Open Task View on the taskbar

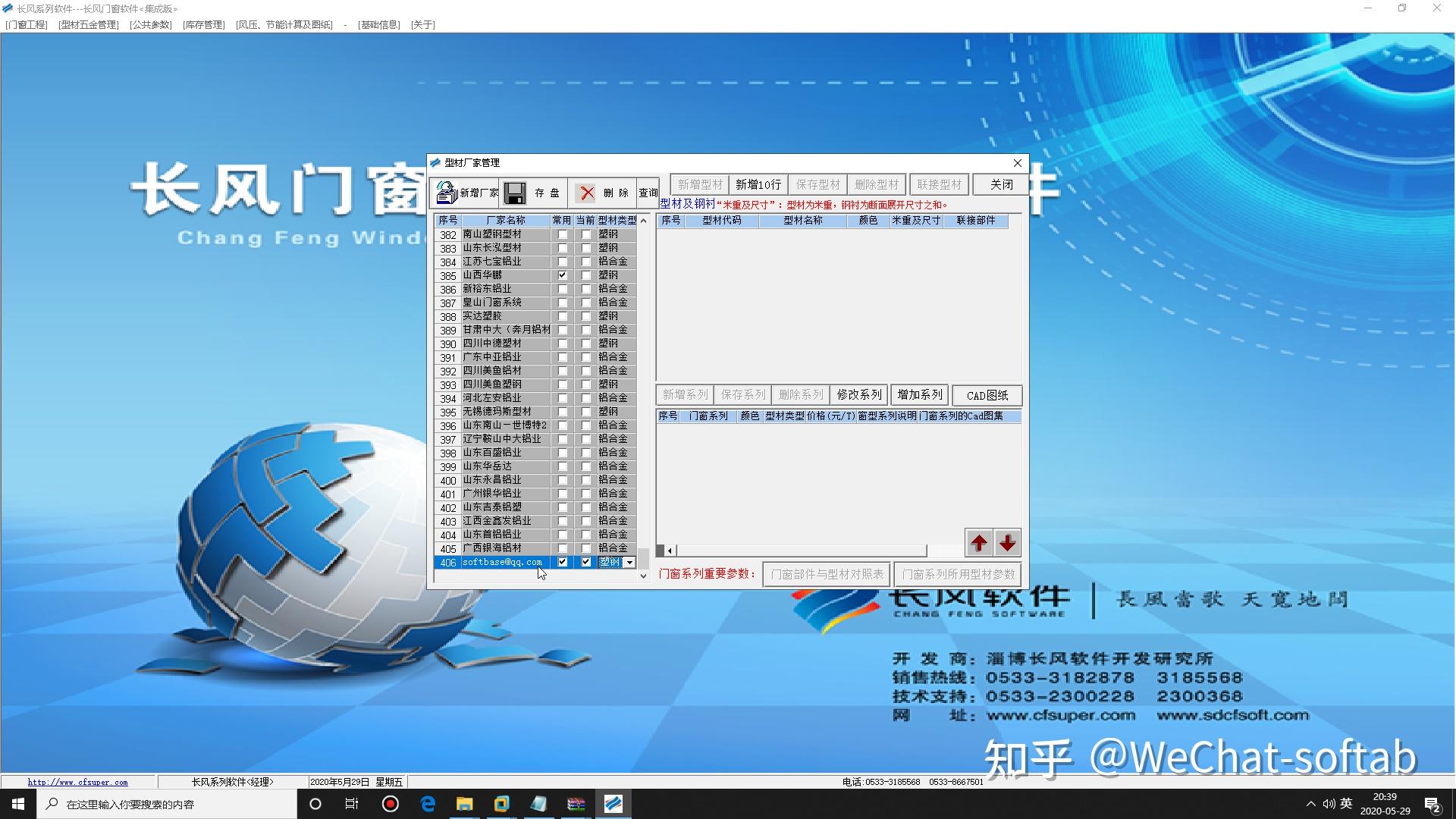pyautogui.click(x=352, y=804)
